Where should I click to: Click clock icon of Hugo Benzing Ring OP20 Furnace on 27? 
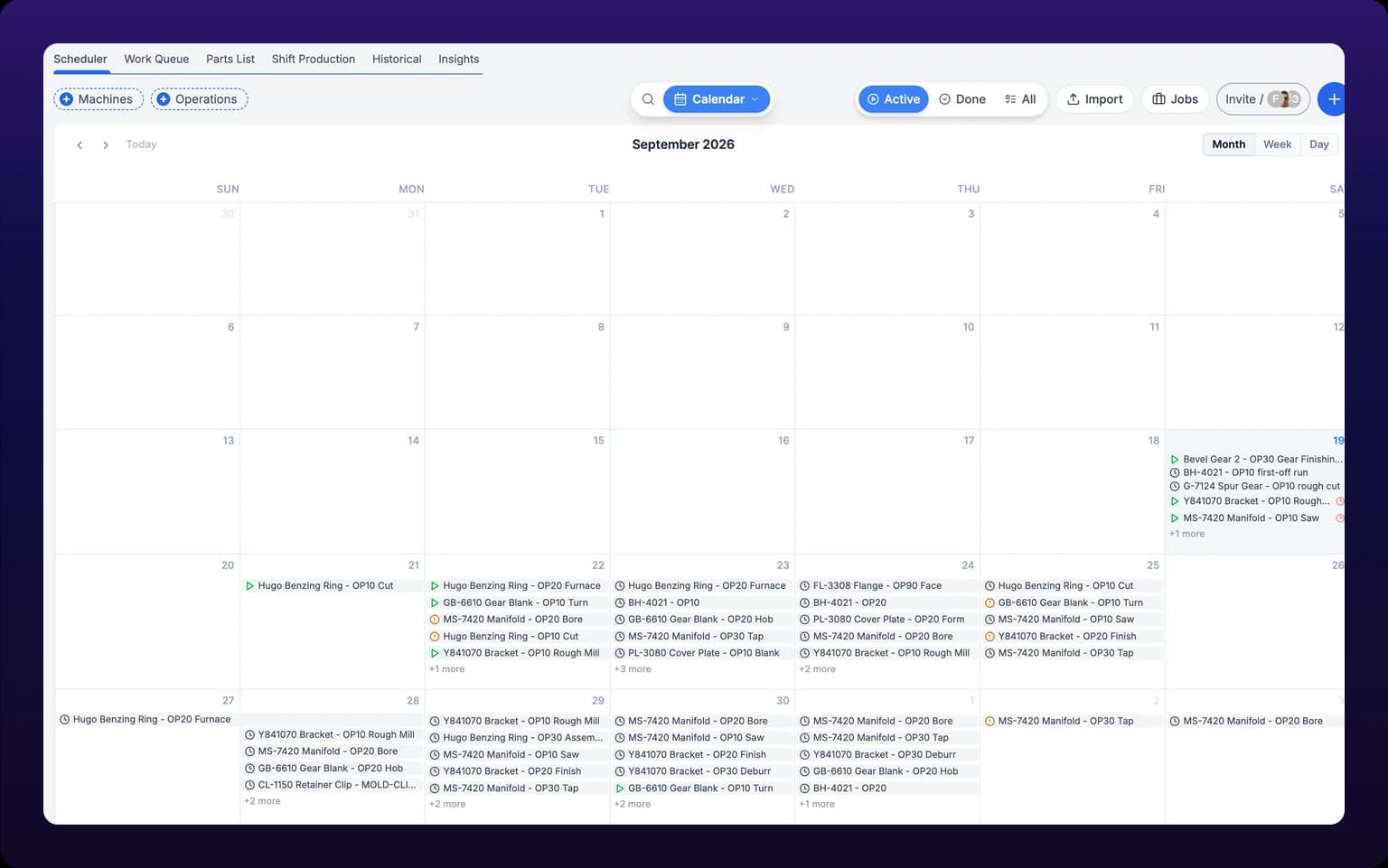point(64,720)
